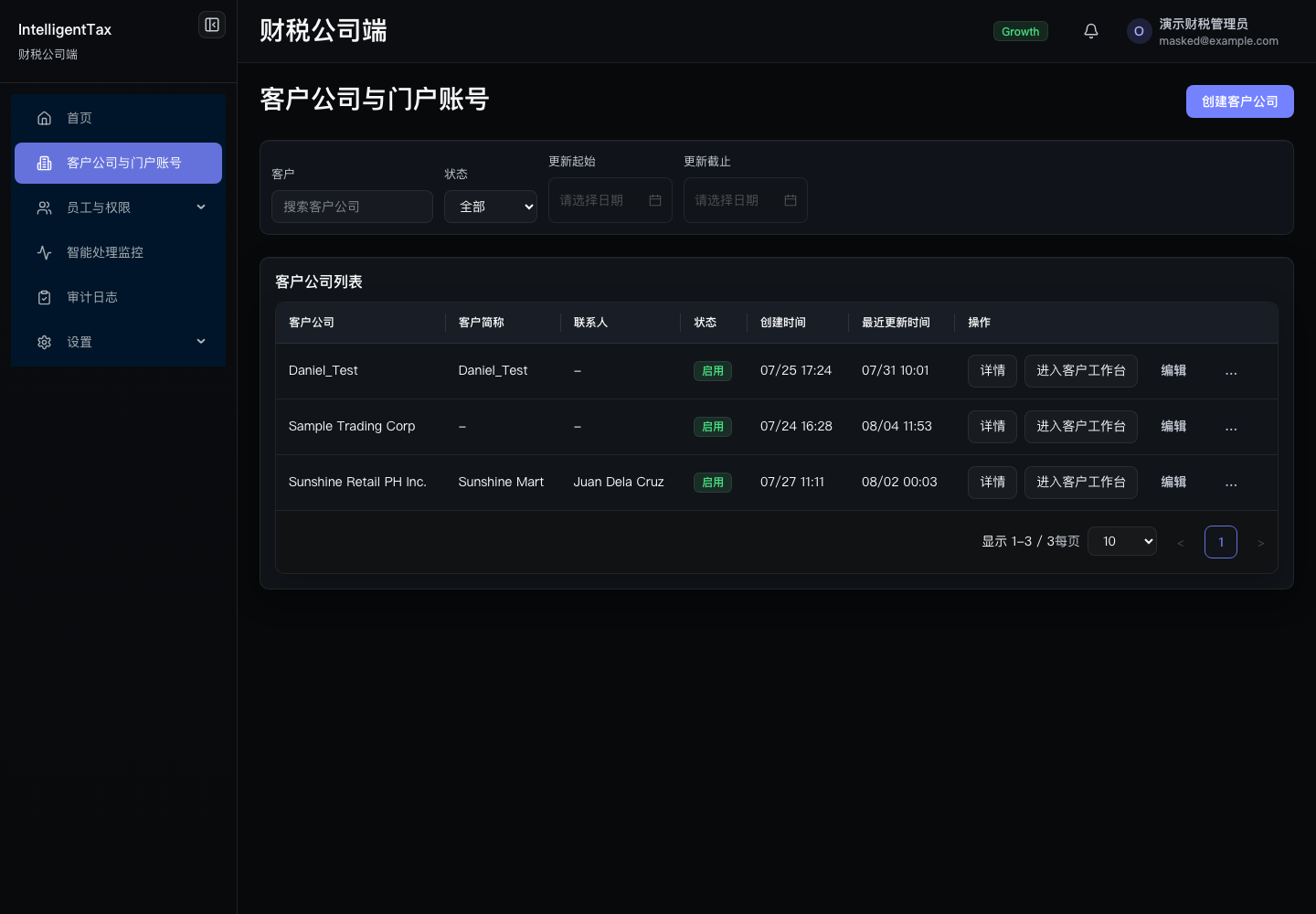The image size is (1316, 914).
Task: Click the activity pulse icon for 智能处理监控
Action: 44,252
